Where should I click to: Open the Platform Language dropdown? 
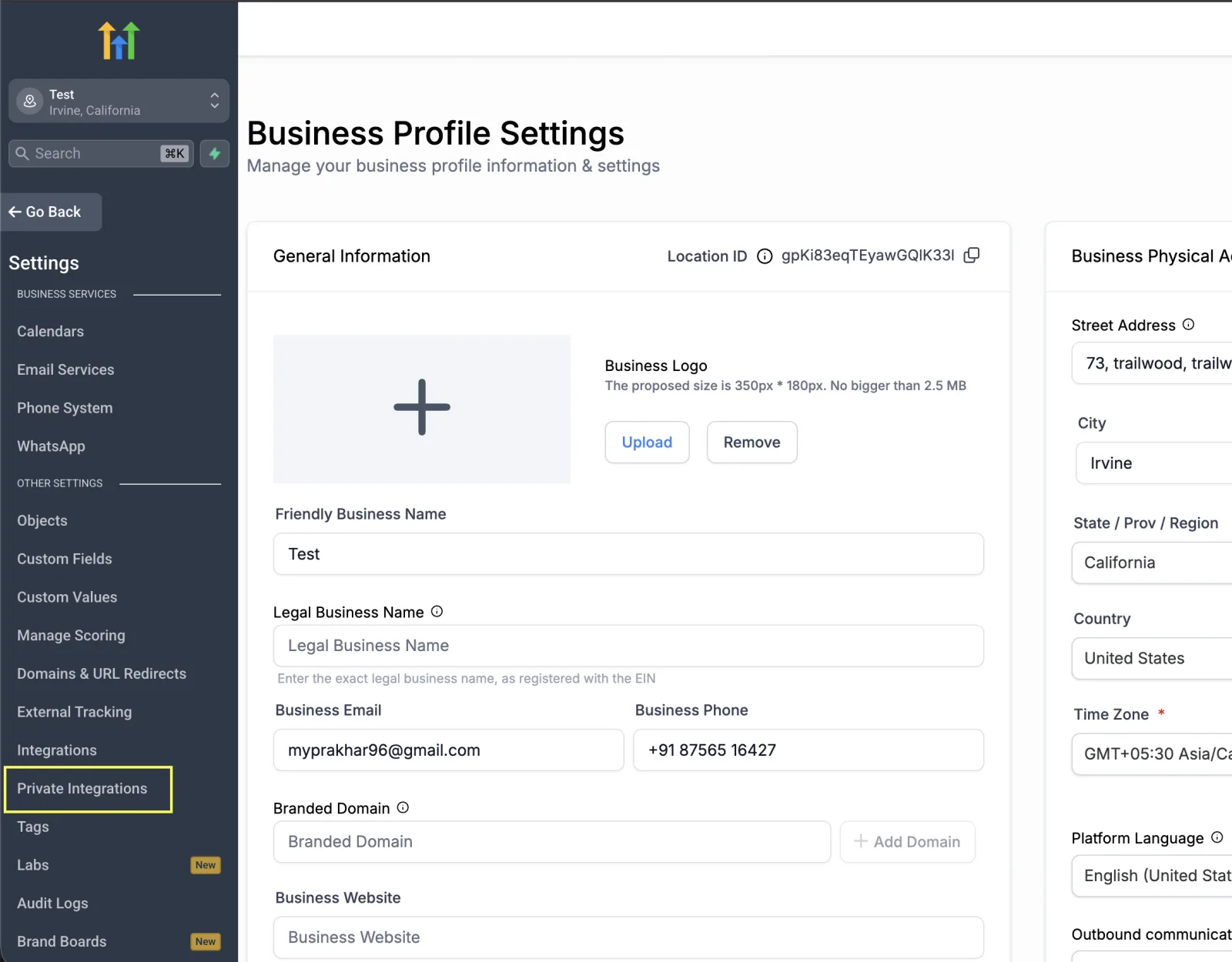[1152, 876]
